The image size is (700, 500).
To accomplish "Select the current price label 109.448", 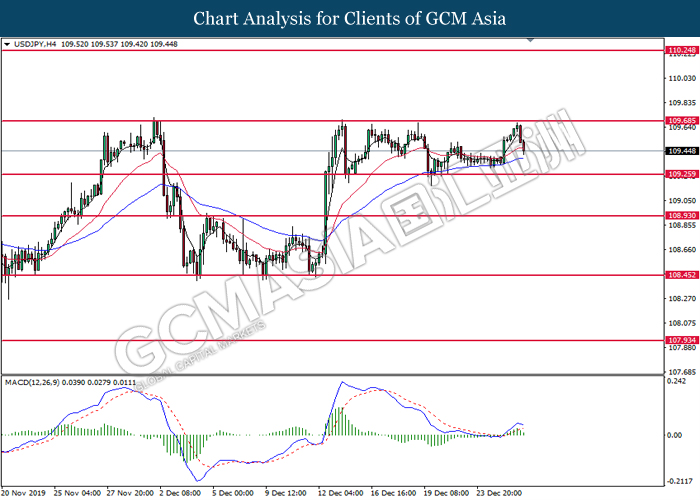I will click(682, 151).
